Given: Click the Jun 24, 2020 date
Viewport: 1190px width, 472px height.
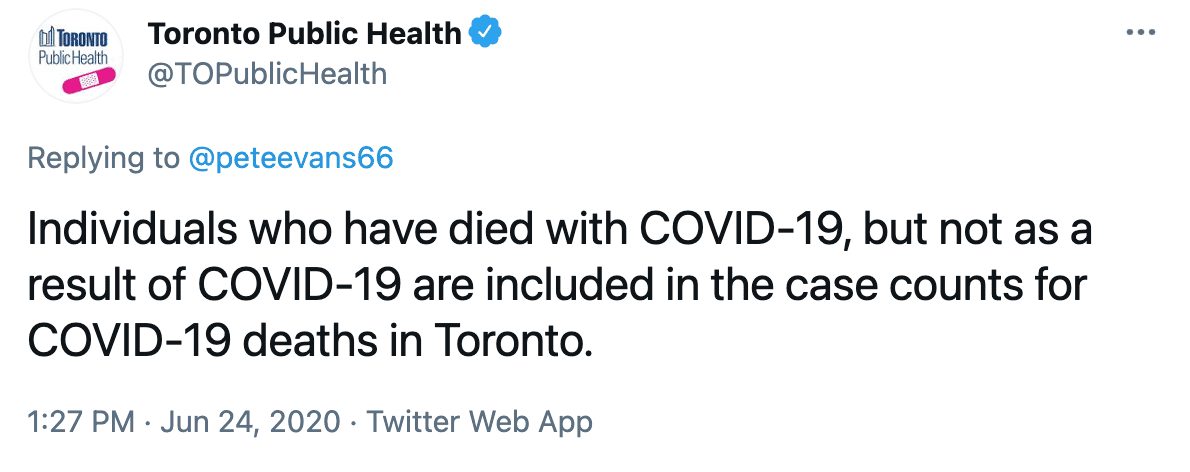Looking at the screenshot, I should pos(249,422).
